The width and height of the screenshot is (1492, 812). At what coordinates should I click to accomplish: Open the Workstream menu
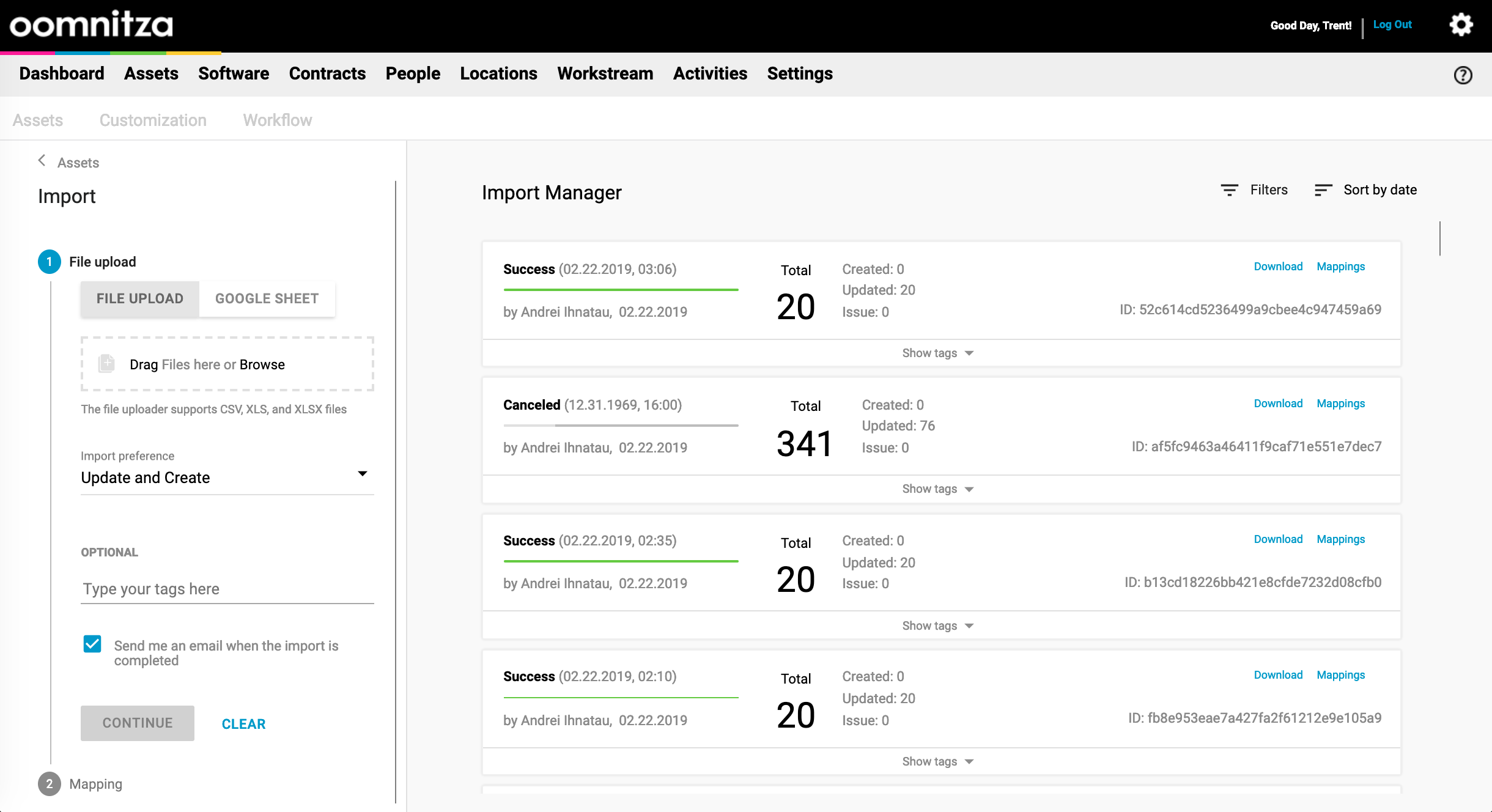605,73
